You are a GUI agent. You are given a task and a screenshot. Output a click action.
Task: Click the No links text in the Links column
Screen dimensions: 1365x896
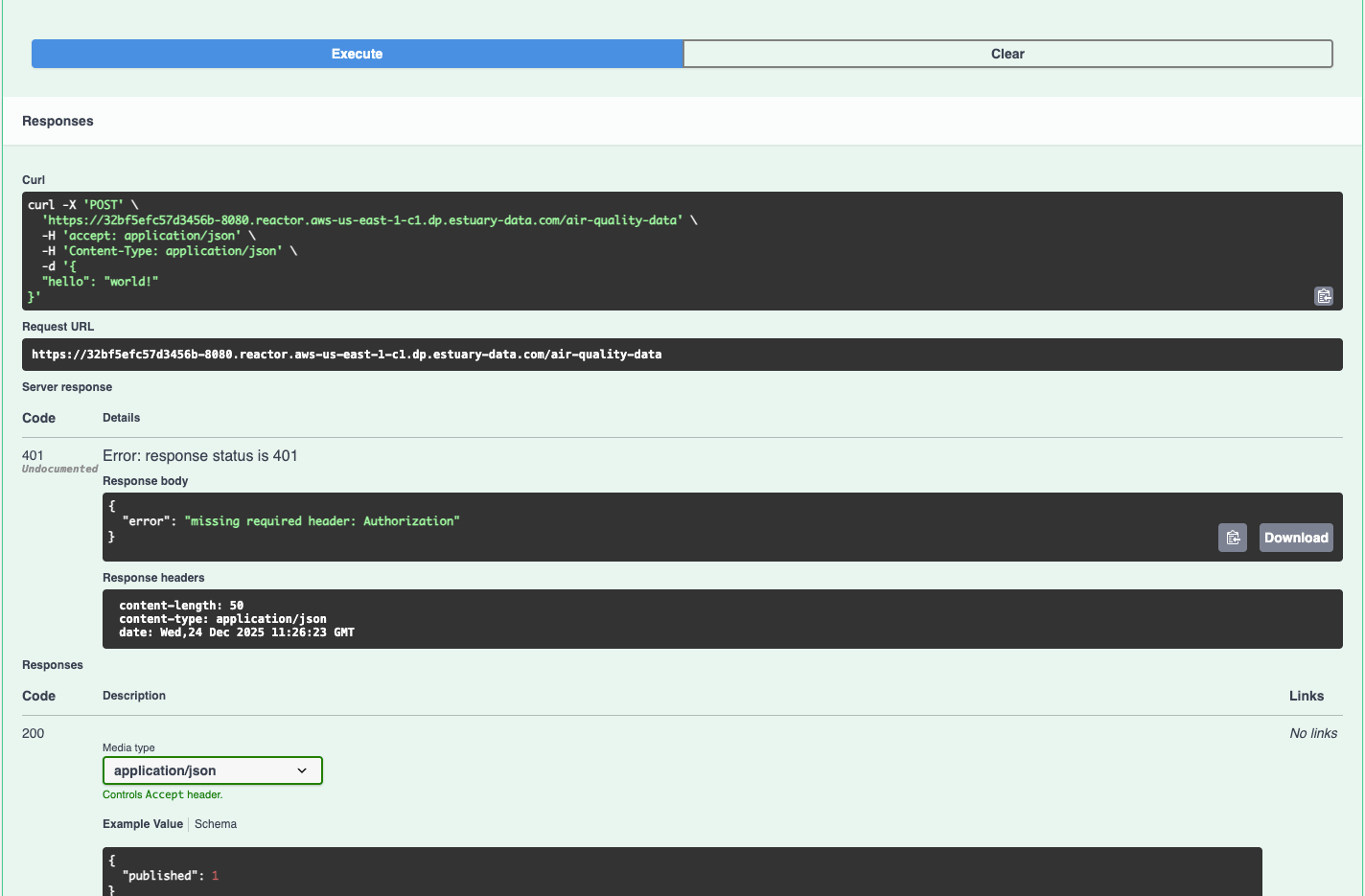click(x=1313, y=733)
